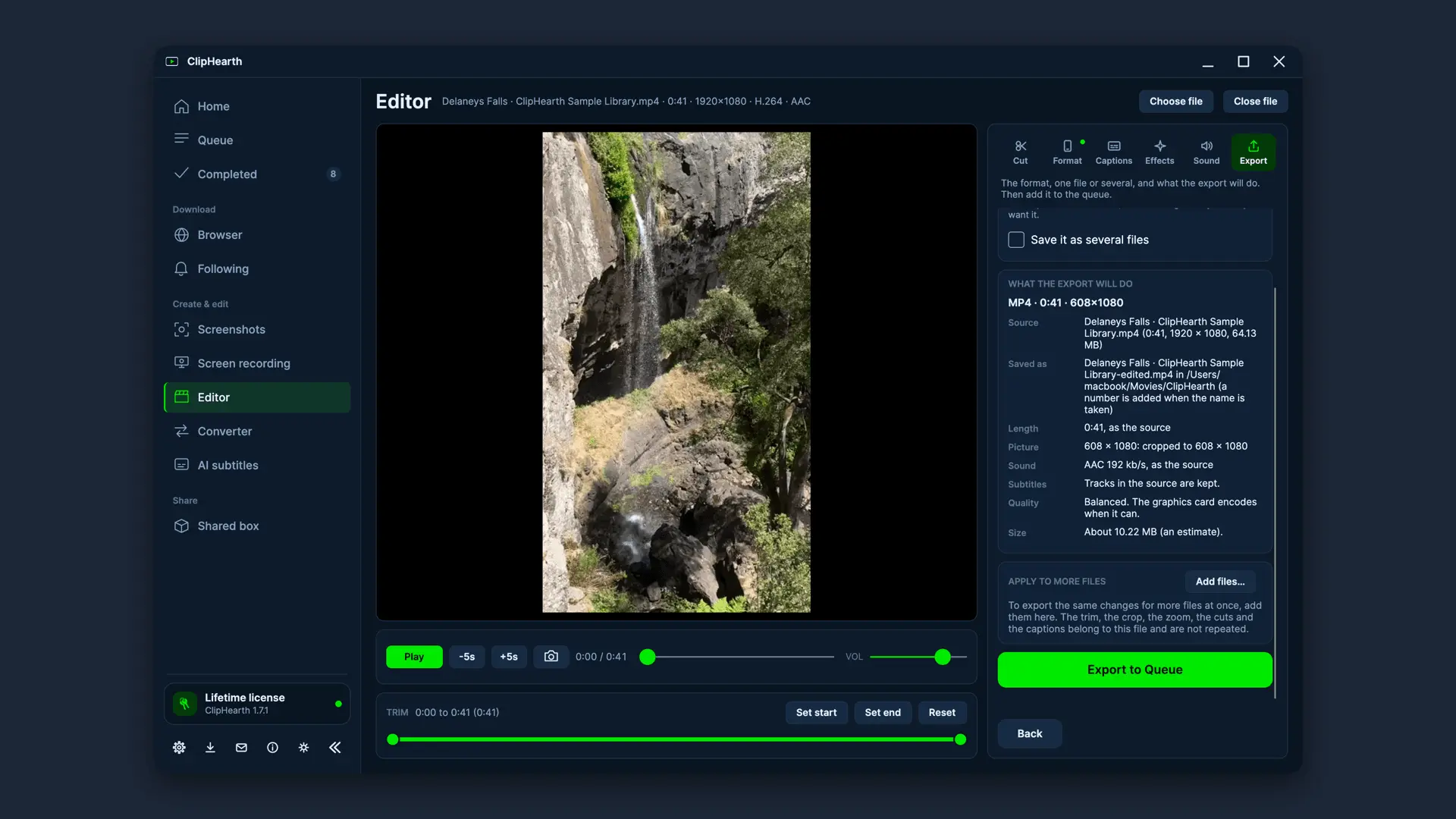This screenshot has height=819, width=1456.
Task: Open the Cut tool tab
Action: 1020,152
